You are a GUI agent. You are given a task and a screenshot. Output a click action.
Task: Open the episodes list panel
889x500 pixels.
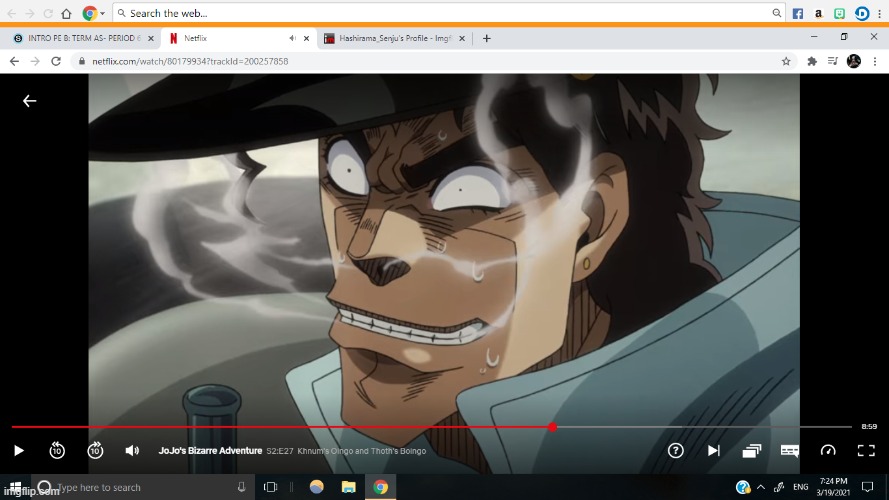tap(752, 450)
